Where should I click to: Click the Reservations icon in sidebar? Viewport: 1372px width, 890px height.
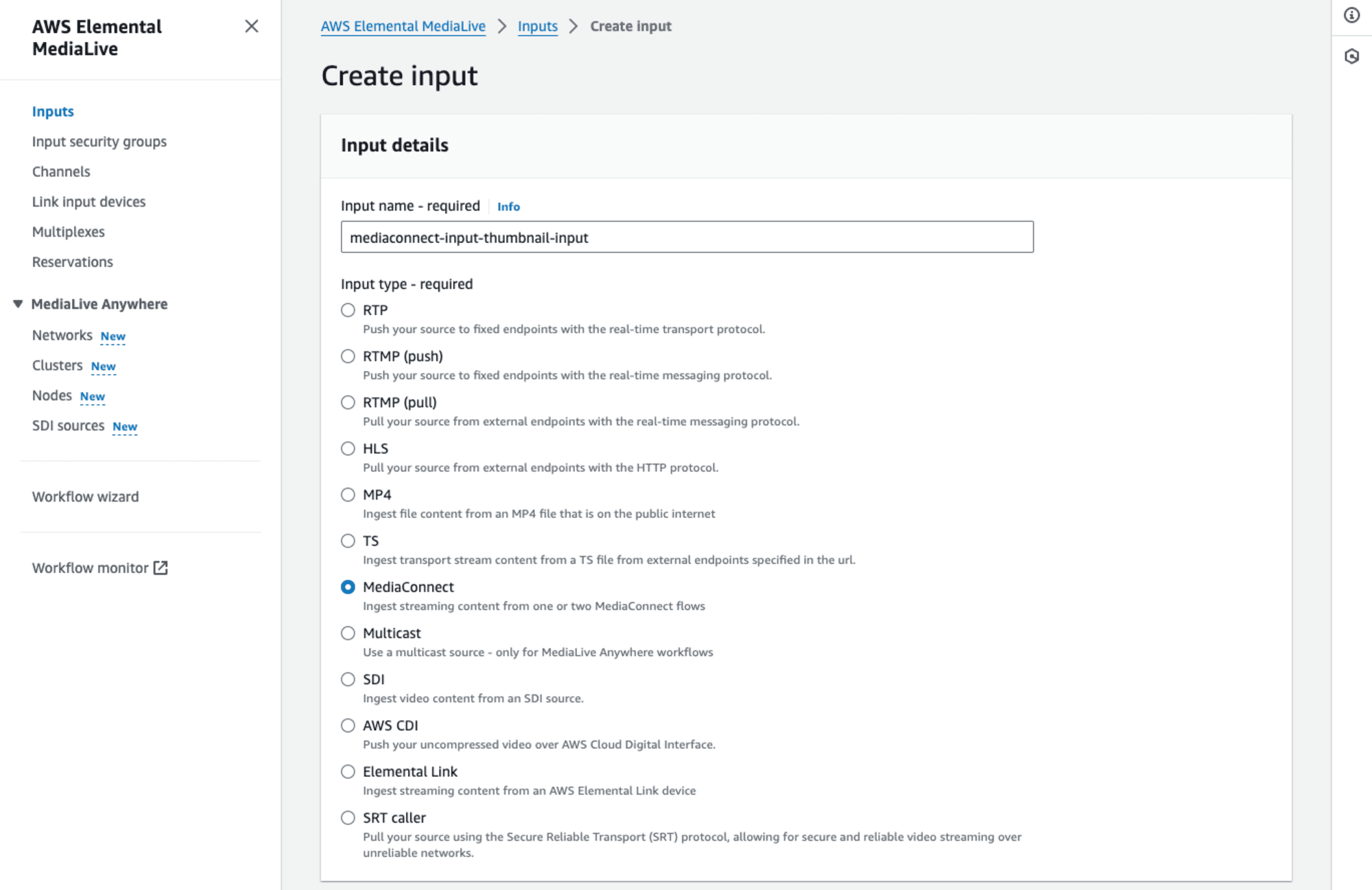point(72,261)
